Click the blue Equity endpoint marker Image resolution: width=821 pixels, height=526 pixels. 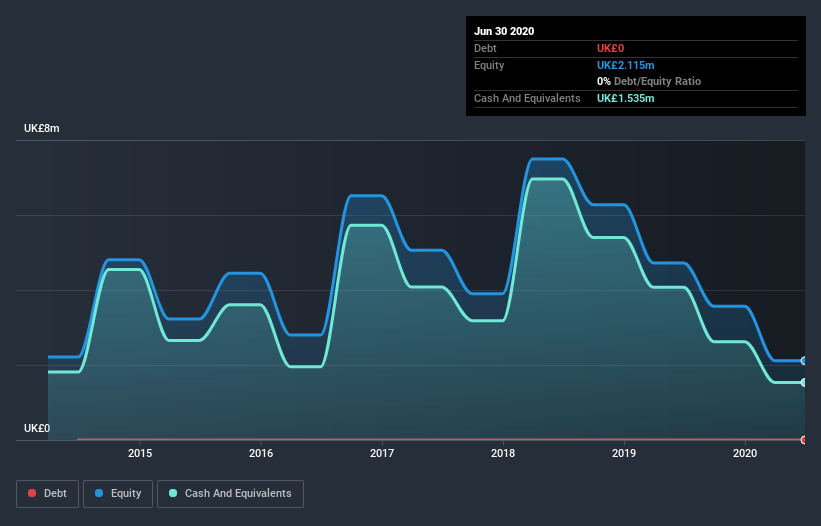(x=804, y=361)
